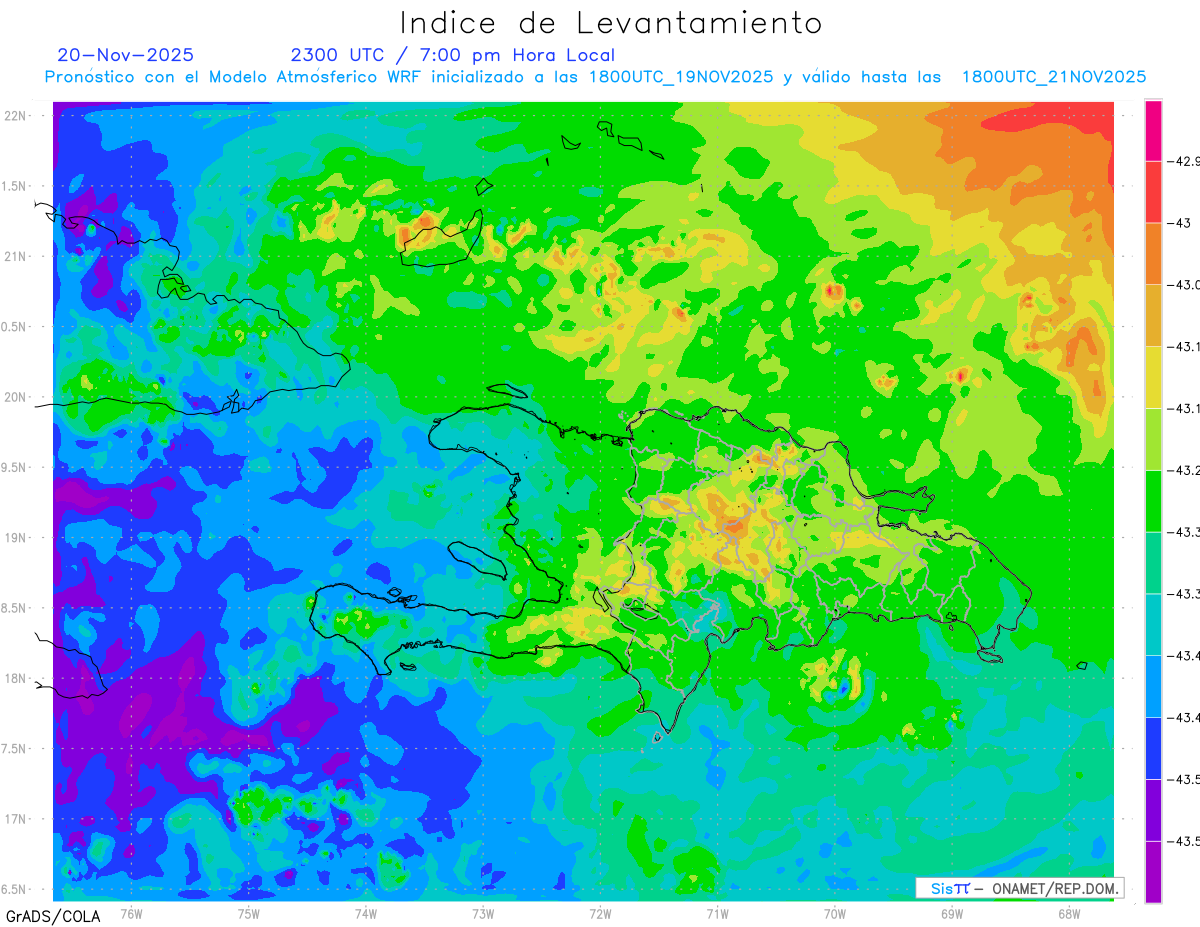
Task: Click the '6.5N' latitude label
Action: tap(15, 889)
